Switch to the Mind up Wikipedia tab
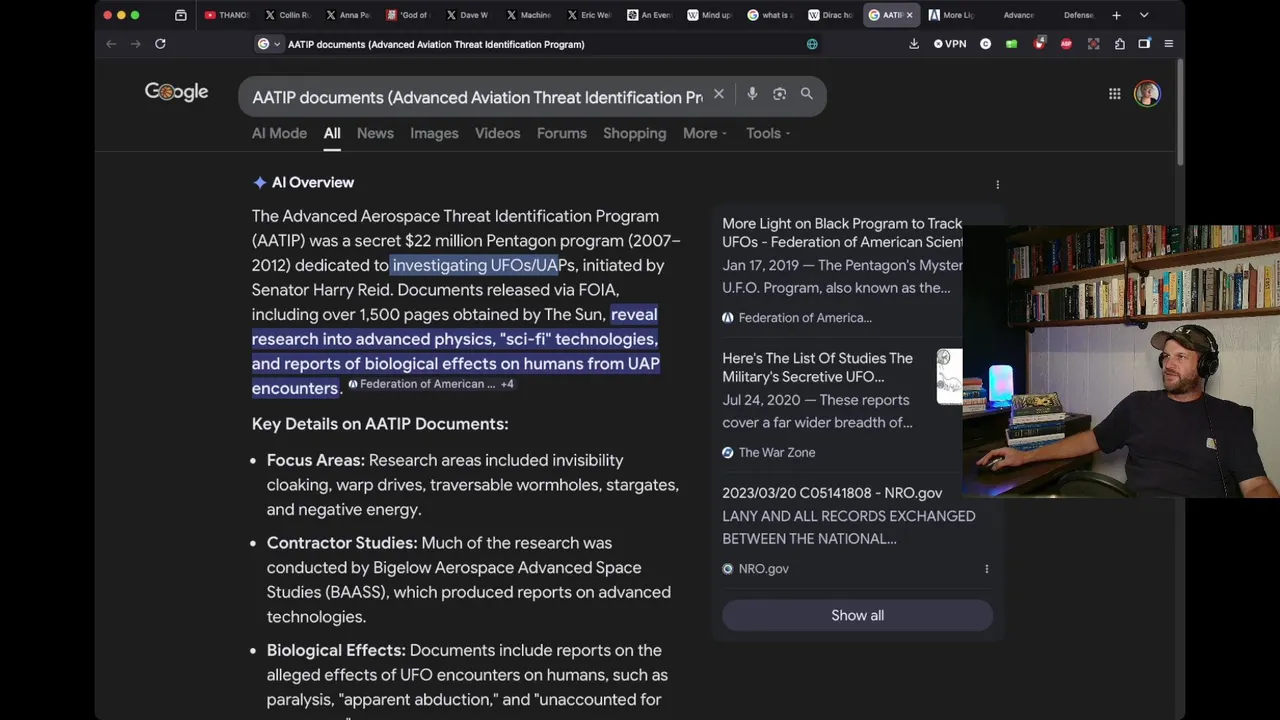Screen dimensions: 1280x720 (x=710, y=15)
